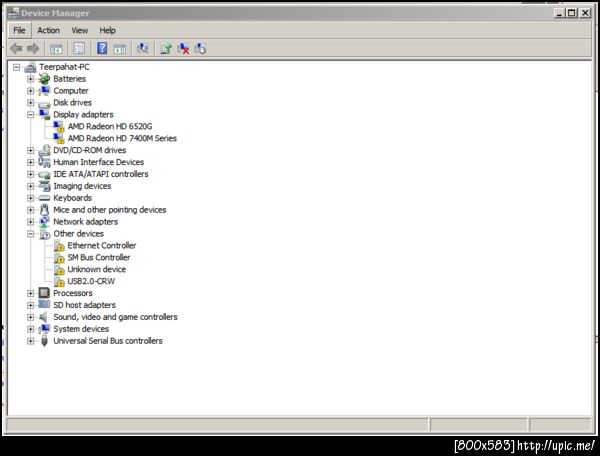Click the last toolbar icon, right of Uninstall

coord(200,49)
